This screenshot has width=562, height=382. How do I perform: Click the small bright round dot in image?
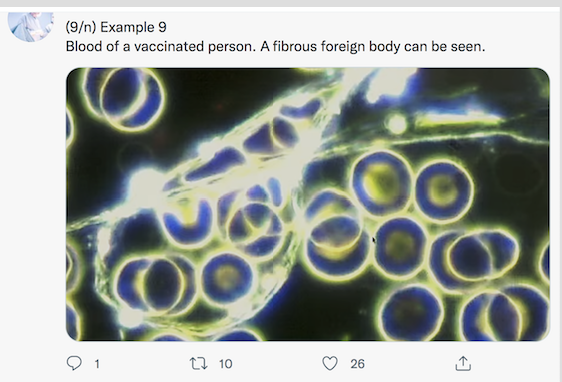tap(397, 124)
